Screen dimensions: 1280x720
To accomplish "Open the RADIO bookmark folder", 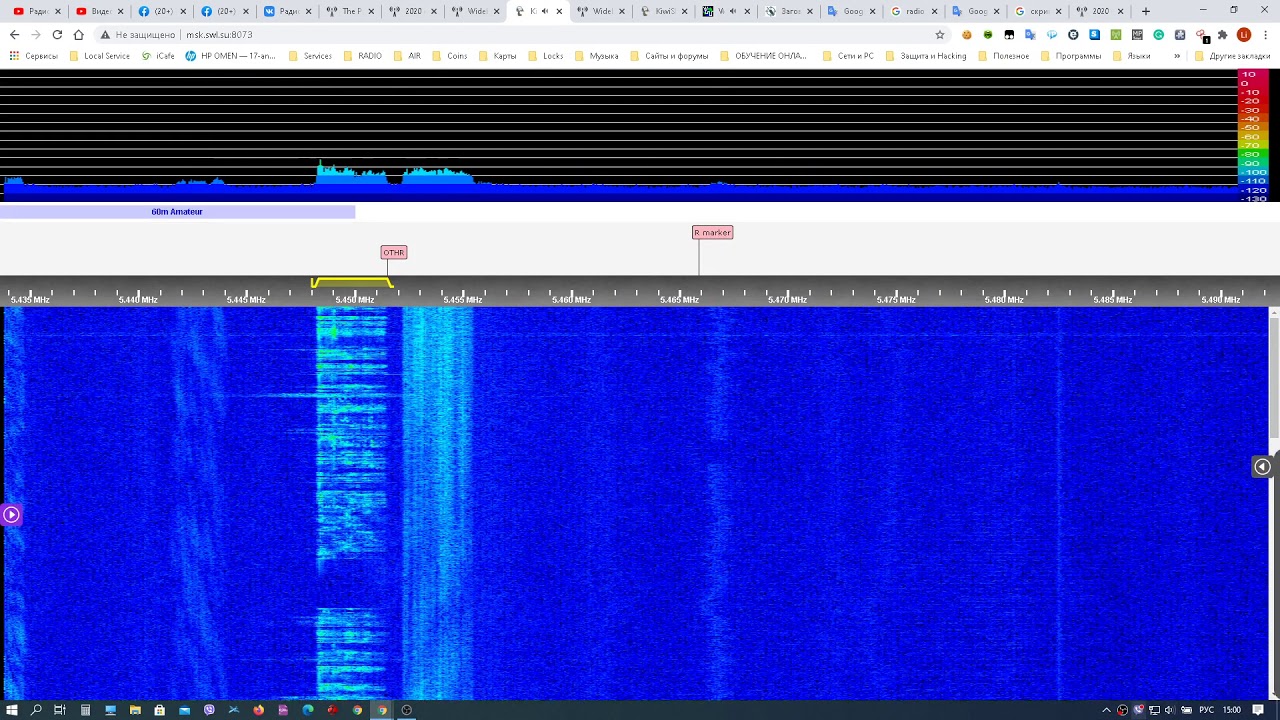I will click(x=362, y=56).
